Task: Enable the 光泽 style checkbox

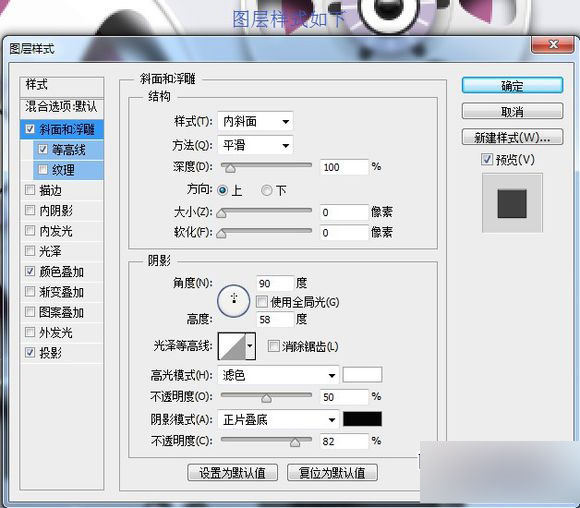Action: click(30, 251)
